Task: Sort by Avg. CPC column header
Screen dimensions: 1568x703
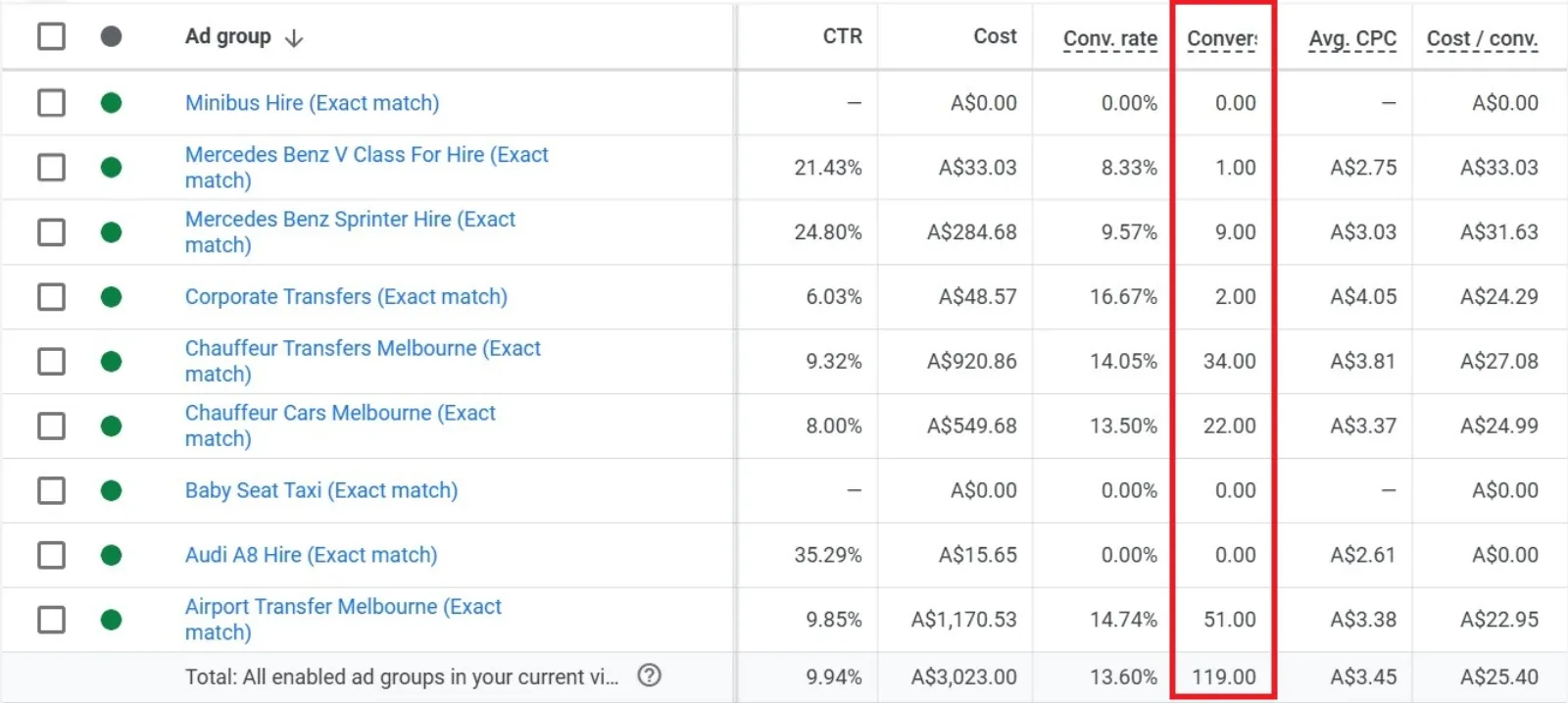Action: pyautogui.click(x=1352, y=38)
